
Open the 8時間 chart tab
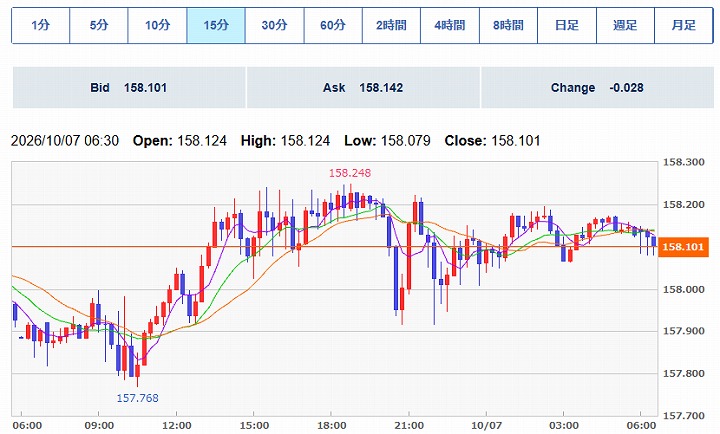pos(508,25)
